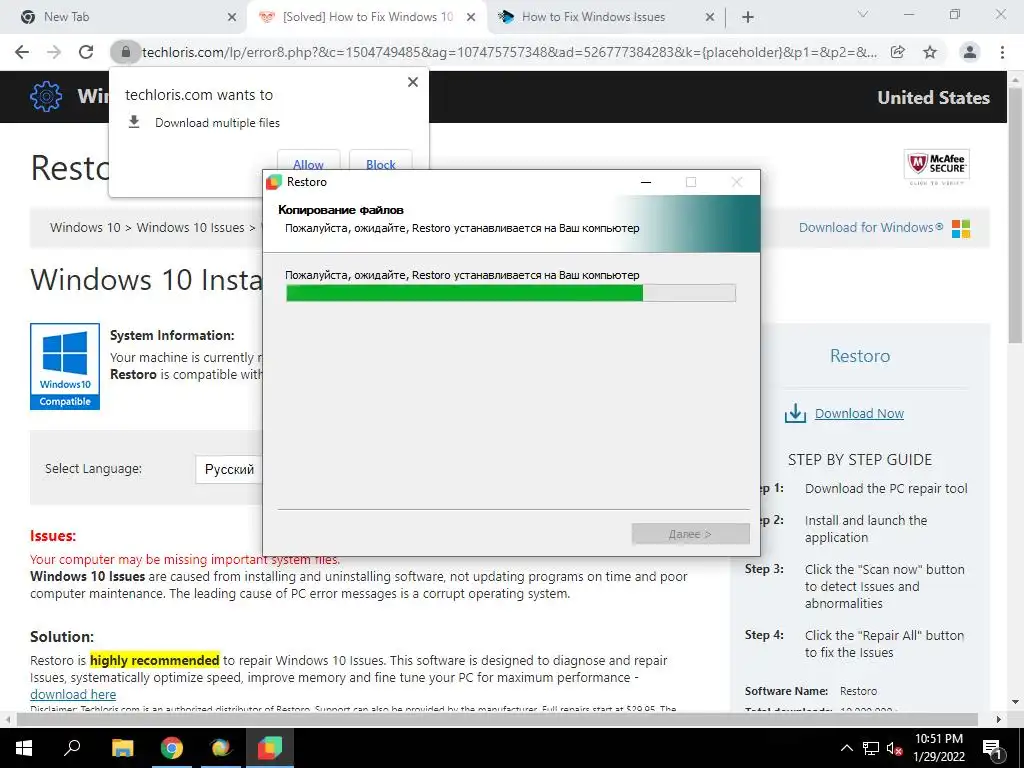This screenshot has height=768, width=1024.
Task: Click the highlighted highly recommended text
Action: (x=155, y=660)
